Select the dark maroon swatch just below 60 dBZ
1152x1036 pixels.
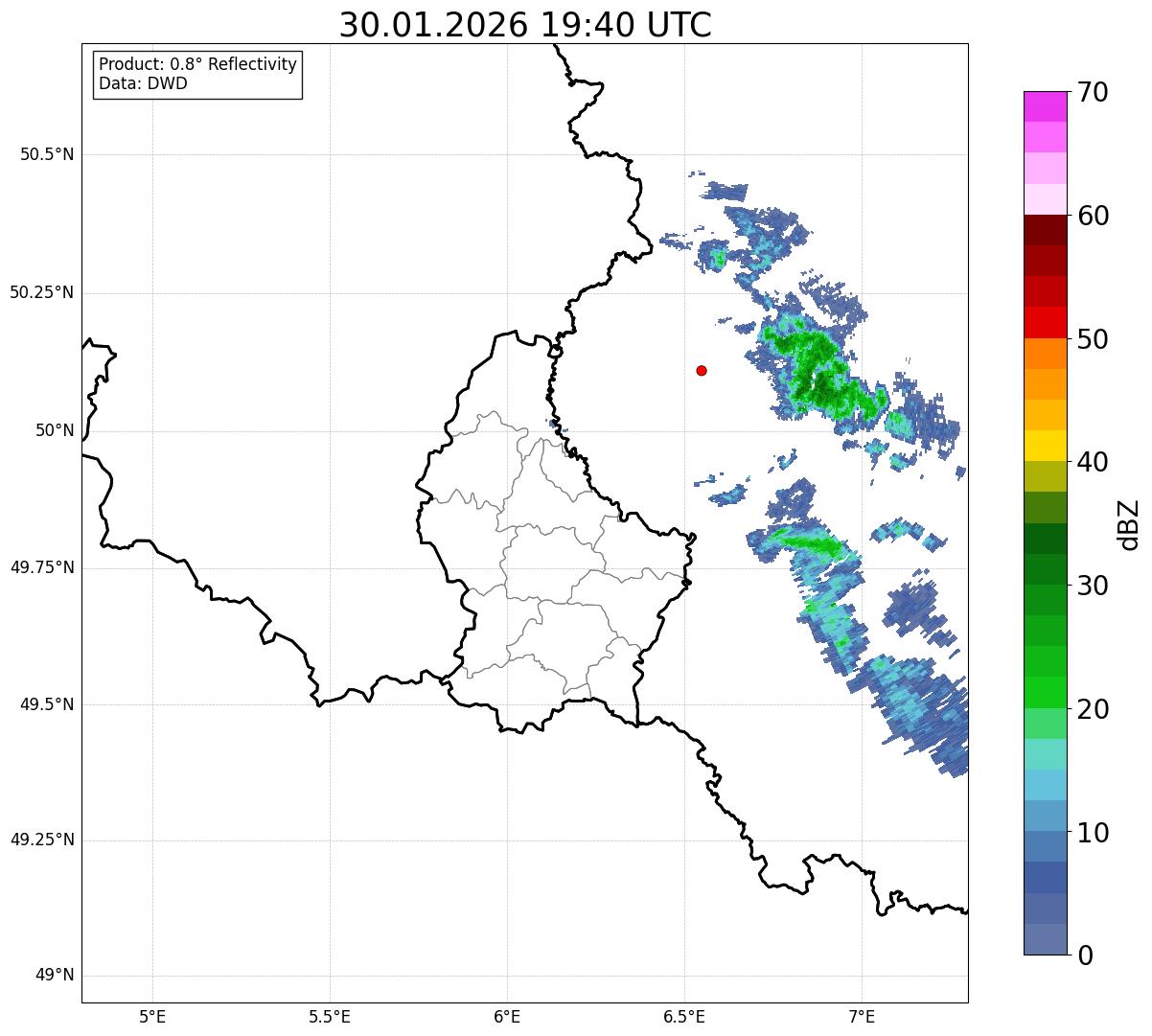1046,231
